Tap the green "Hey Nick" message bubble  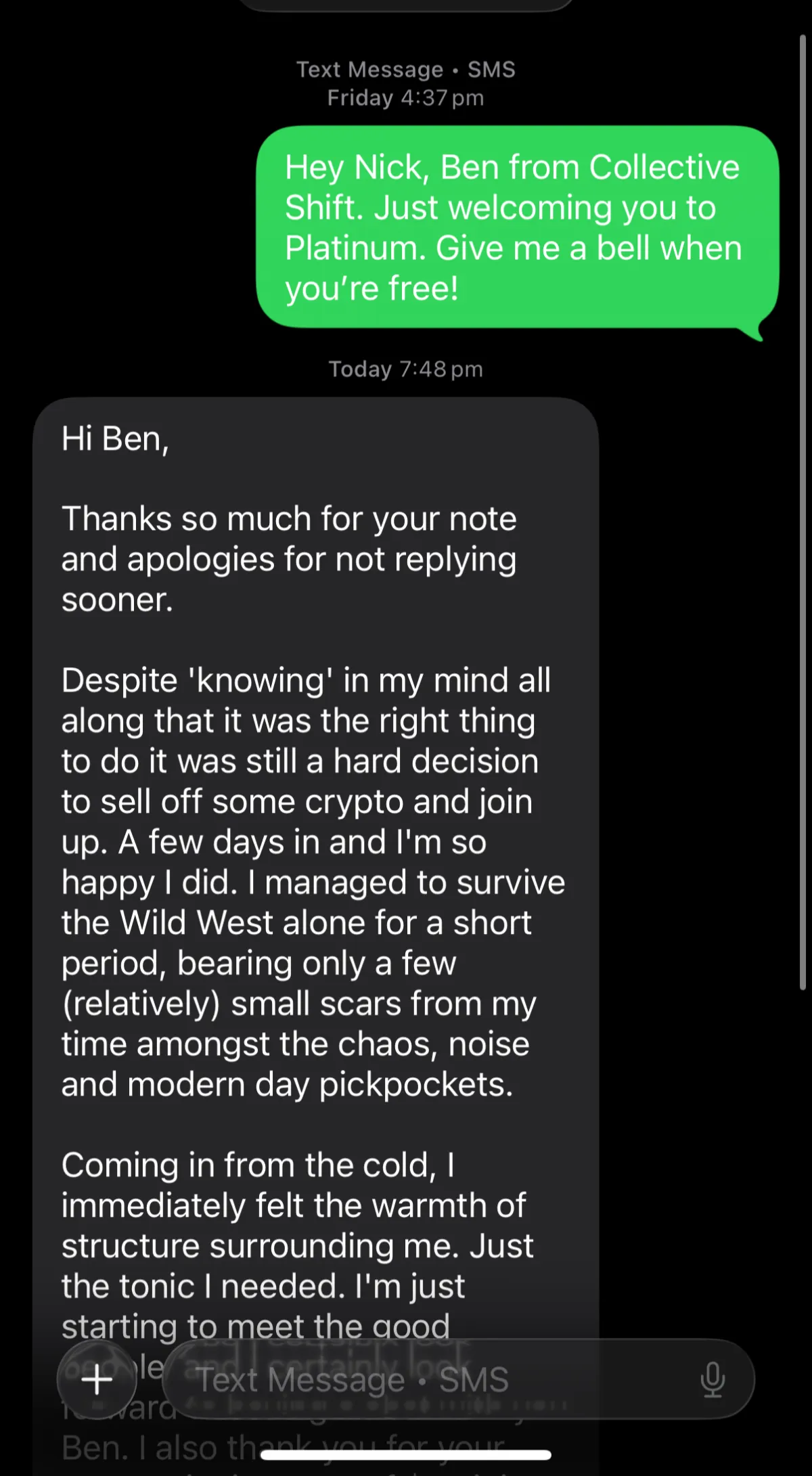click(x=517, y=227)
